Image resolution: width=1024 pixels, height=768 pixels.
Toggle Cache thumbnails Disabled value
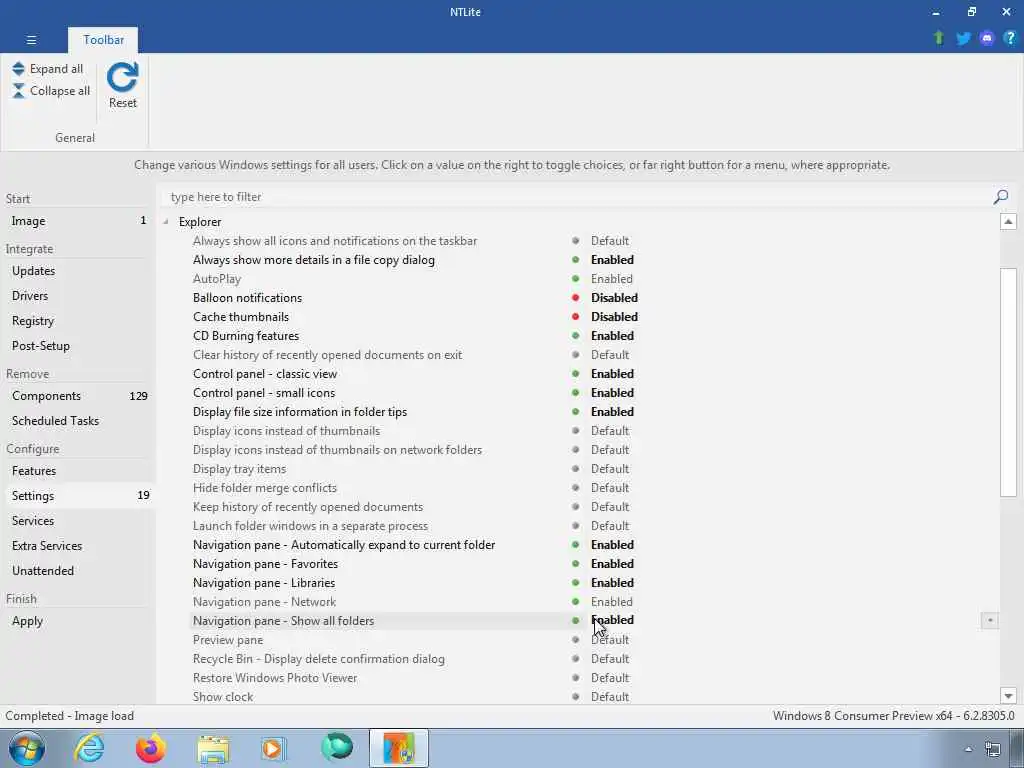point(614,317)
